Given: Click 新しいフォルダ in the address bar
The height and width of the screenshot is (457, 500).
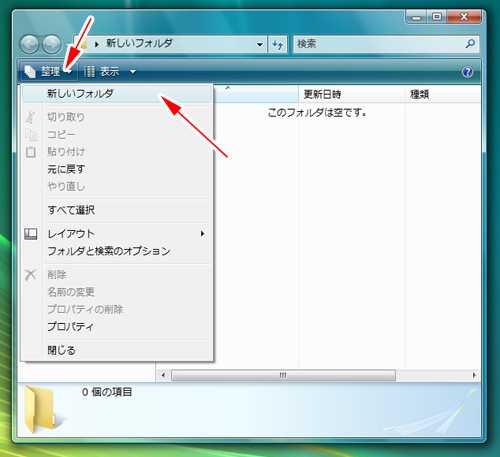Looking at the screenshot, I should coord(139,43).
